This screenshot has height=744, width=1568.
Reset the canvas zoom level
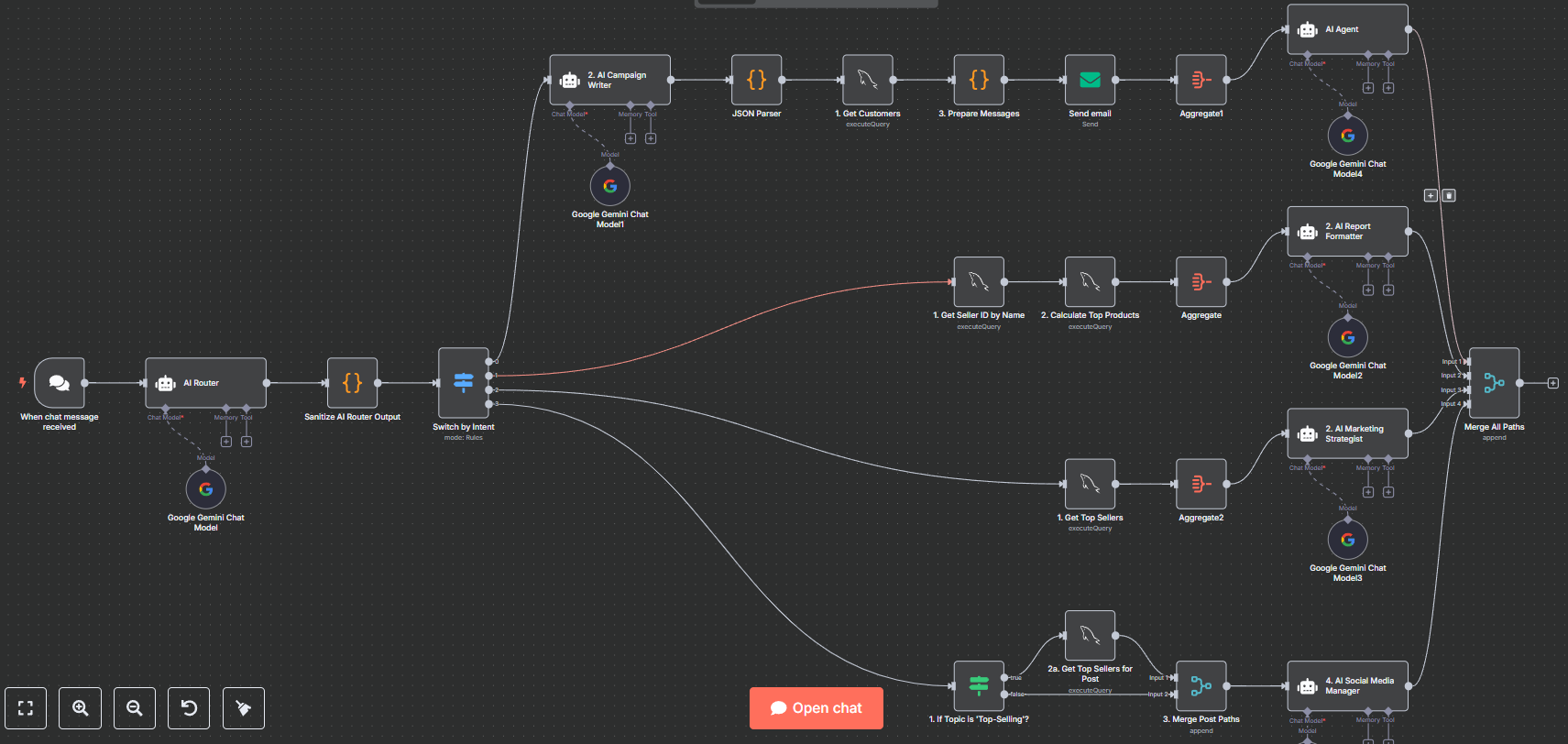click(x=189, y=708)
